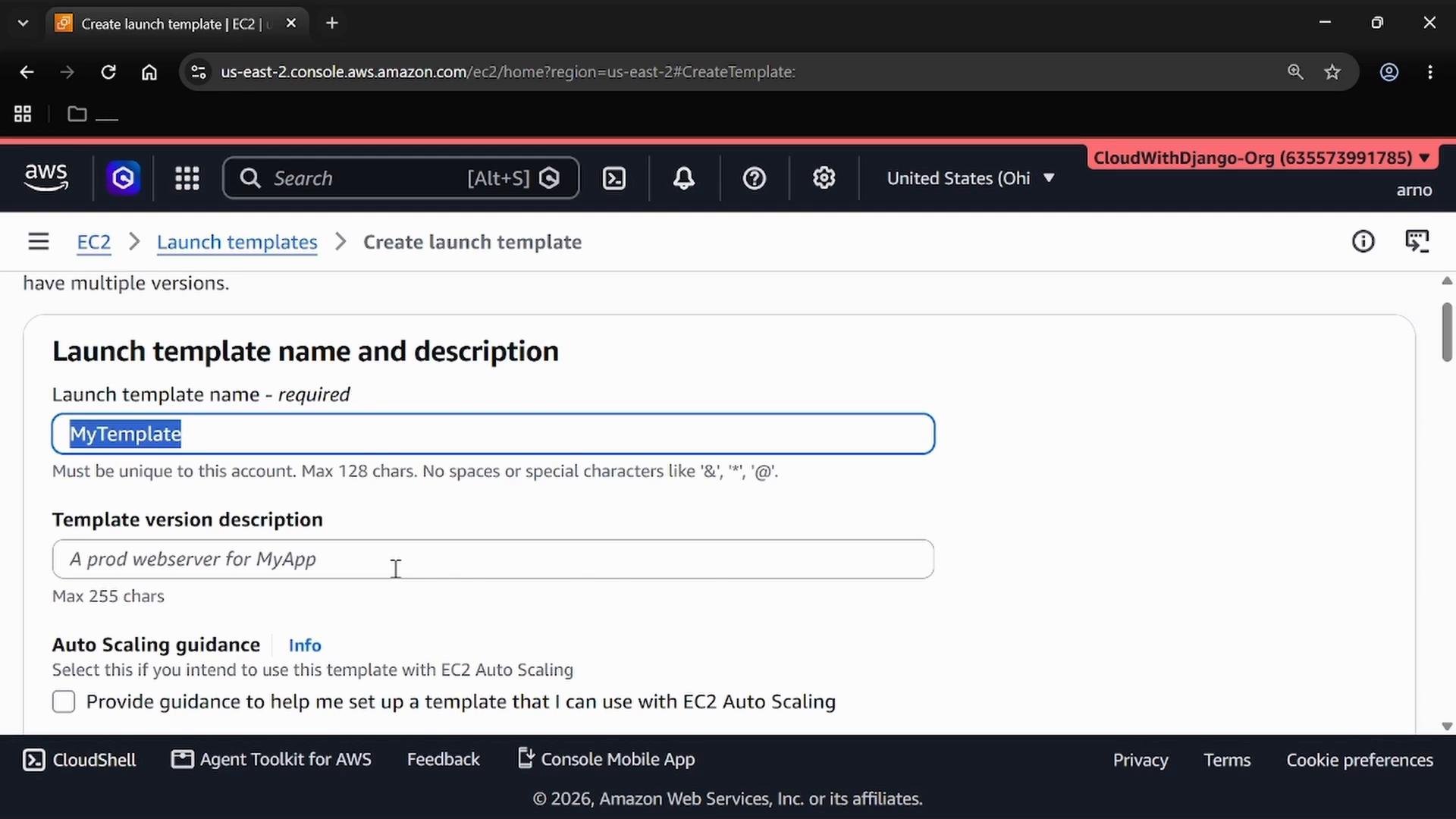Open the CloudWithDjango-Org account dropdown
This screenshot has height=819, width=1456.
1262,158
